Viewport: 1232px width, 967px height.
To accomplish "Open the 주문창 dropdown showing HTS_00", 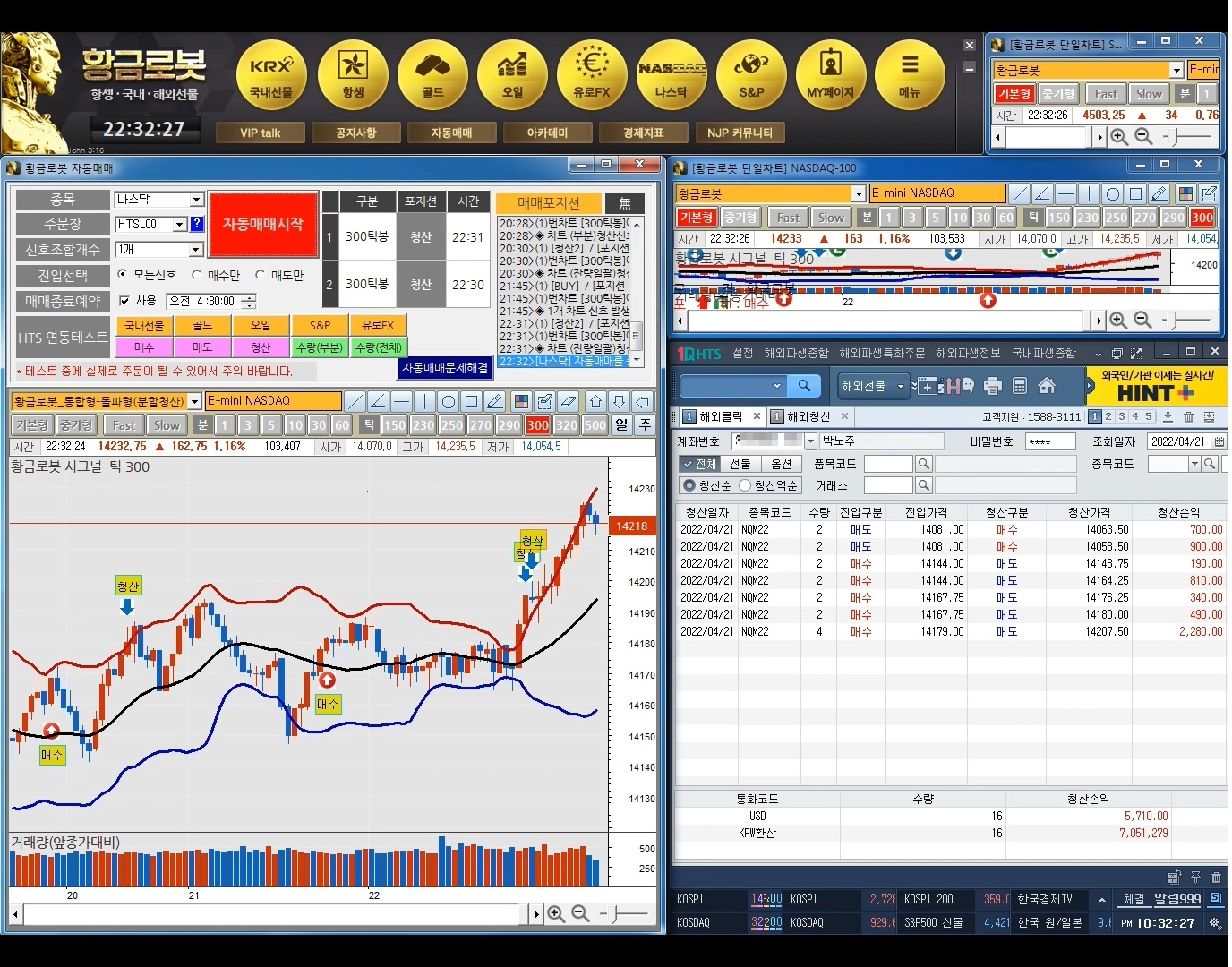I will click(180, 224).
